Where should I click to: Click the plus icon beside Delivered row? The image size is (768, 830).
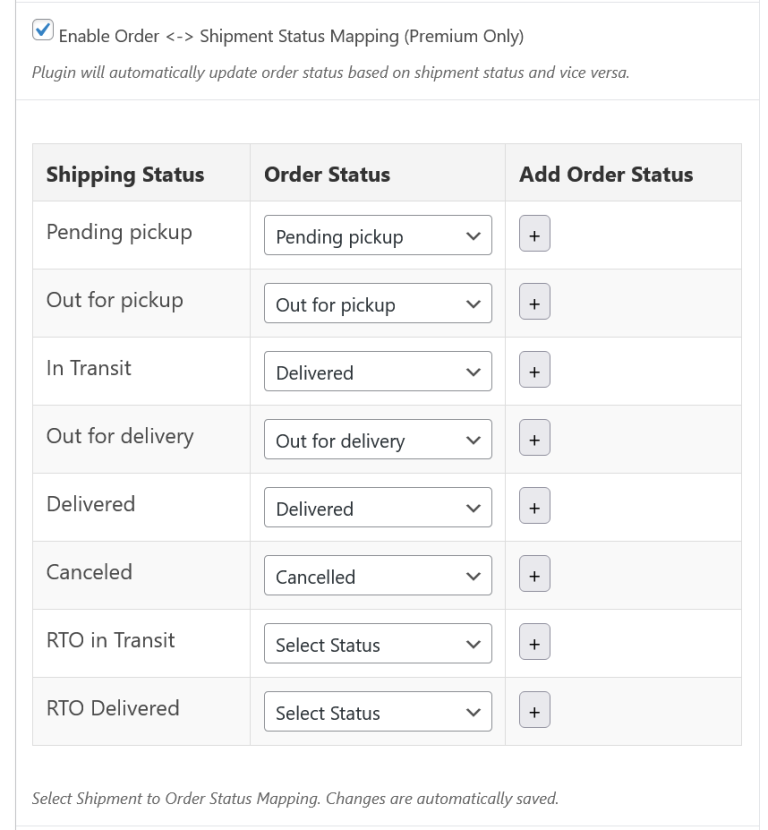click(x=534, y=506)
